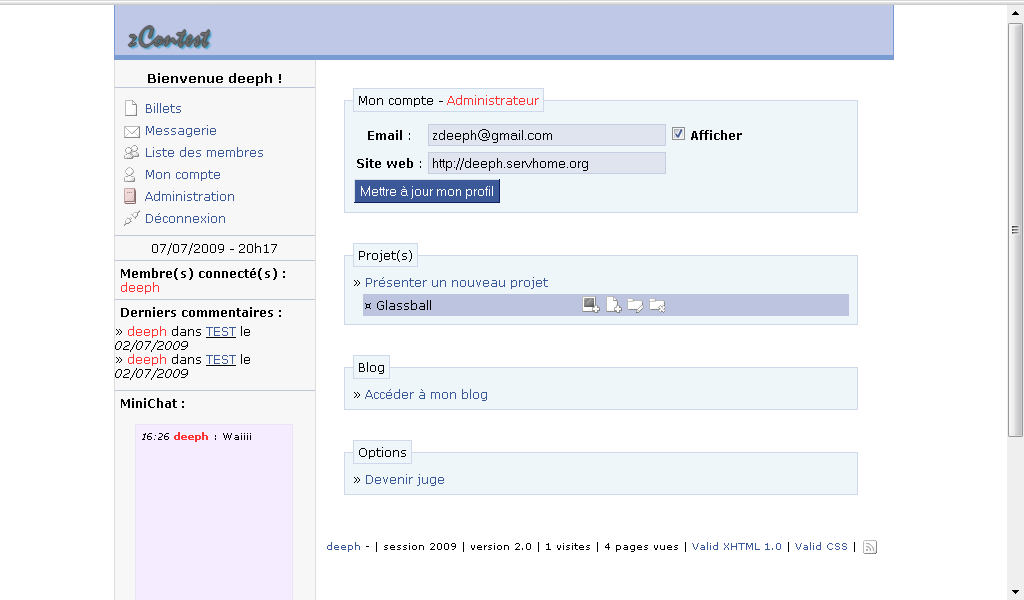Open the Accéder à mon blog link
Image resolution: width=1024 pixels, height=600 pixels.
click(426, 394)
